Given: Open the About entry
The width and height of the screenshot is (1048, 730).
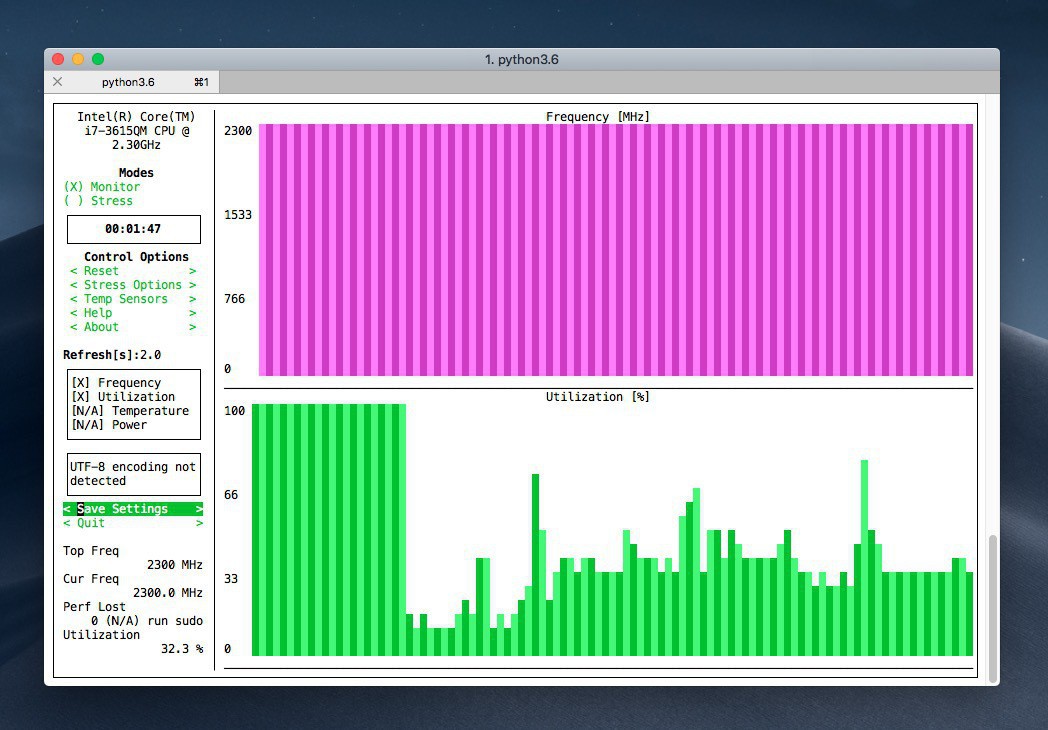Looking at the screenshot, I should [x=133, y=327].
